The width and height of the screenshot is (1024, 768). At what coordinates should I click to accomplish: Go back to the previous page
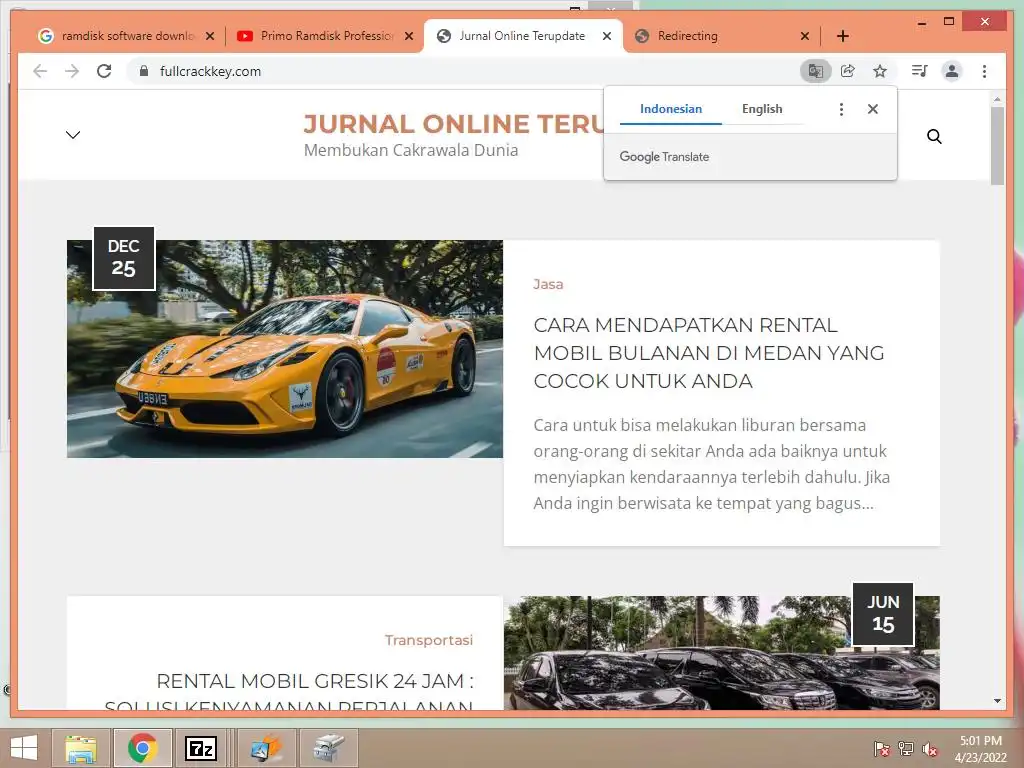click(40, 71)
